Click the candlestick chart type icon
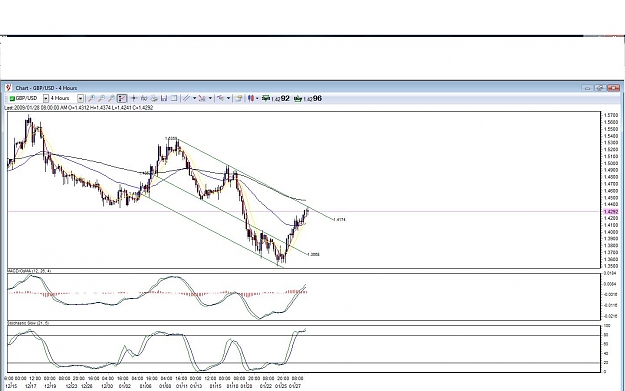The height and width of the screenshot is (391, 625). (251, 98)
